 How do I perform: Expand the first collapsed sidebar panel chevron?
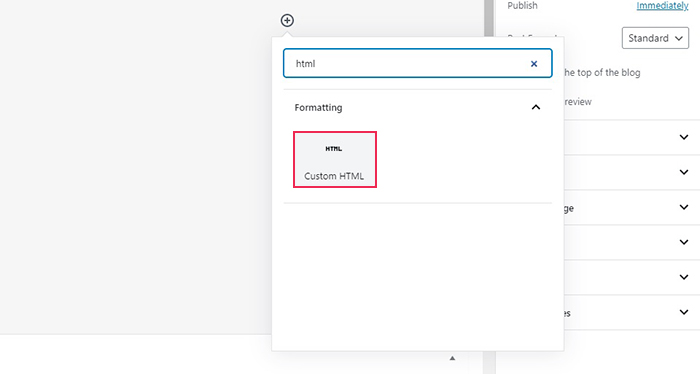(684, 137)
